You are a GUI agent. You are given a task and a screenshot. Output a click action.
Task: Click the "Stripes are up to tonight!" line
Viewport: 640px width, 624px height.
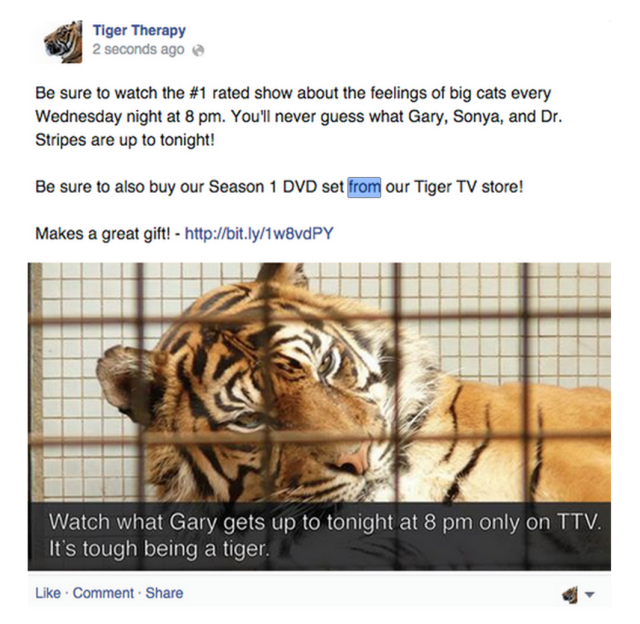pyautogui.click(x=125, y=140)
